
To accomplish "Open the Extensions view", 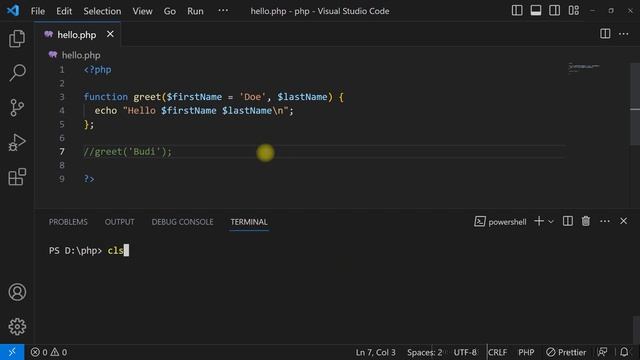I will [x=17, y=177].
